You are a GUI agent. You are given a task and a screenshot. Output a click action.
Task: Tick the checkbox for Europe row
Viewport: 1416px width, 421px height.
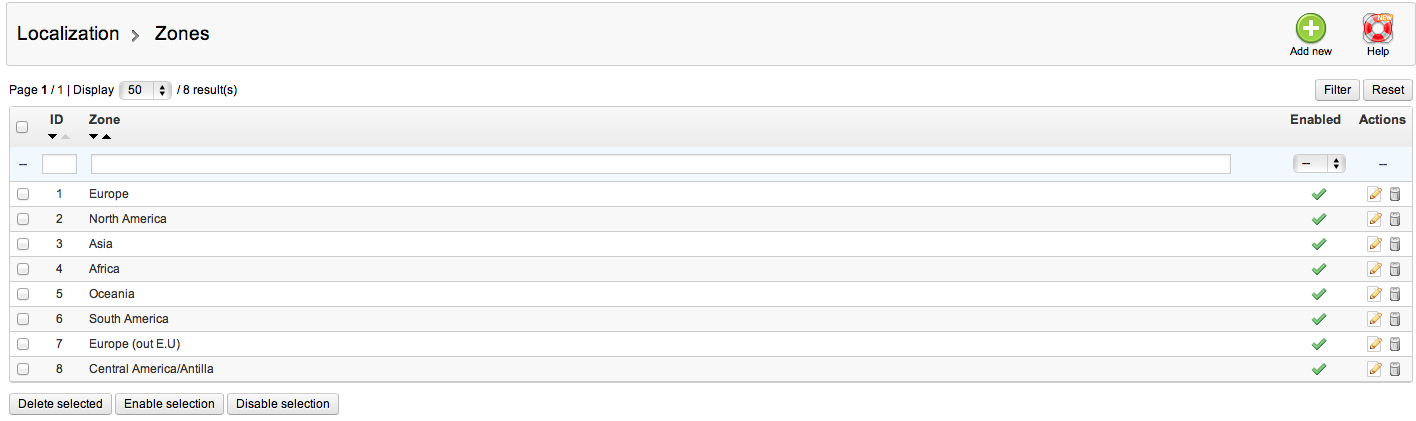point(22,194)
